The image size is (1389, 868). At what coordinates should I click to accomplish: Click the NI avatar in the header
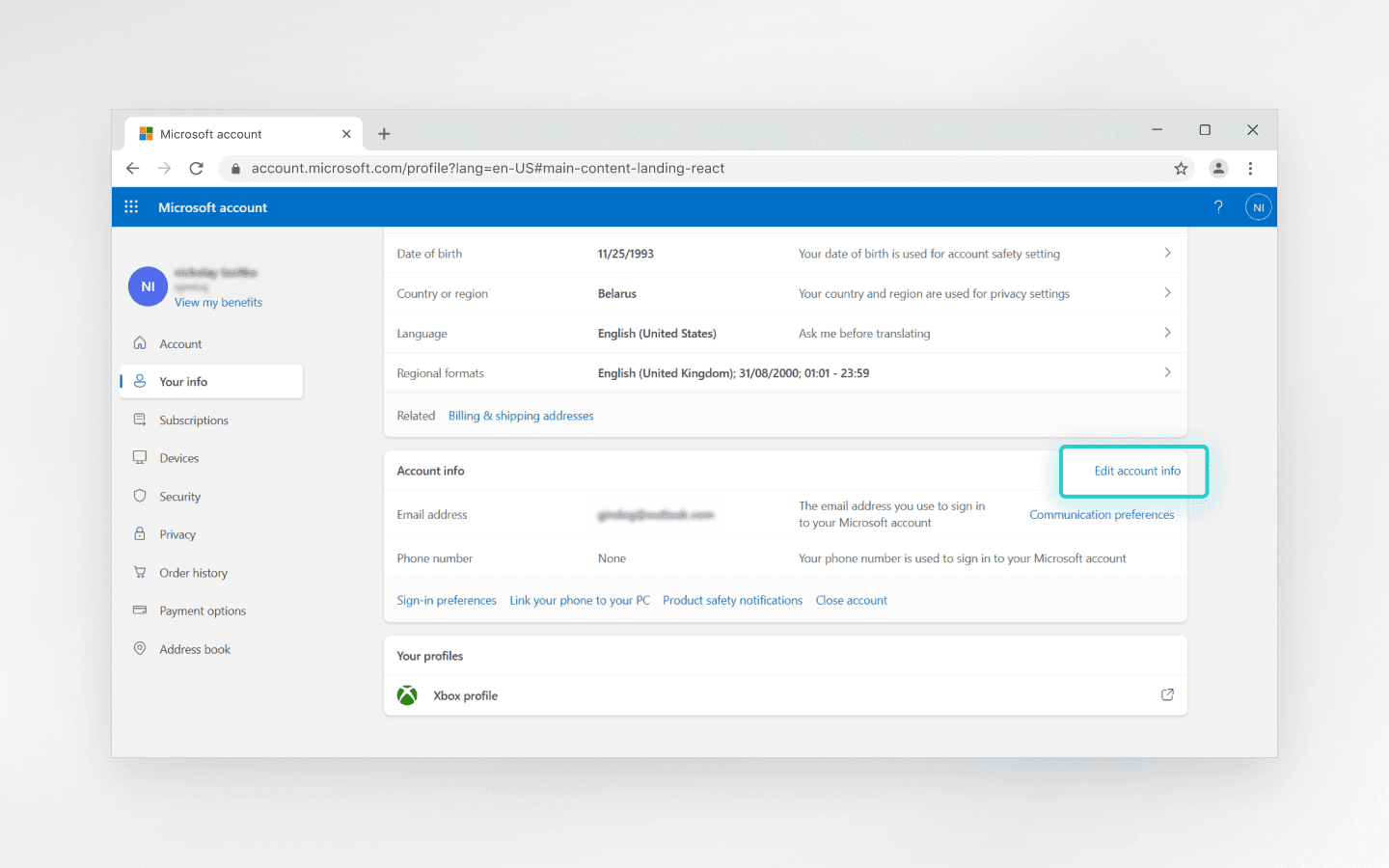click(x=1258, y=206)
